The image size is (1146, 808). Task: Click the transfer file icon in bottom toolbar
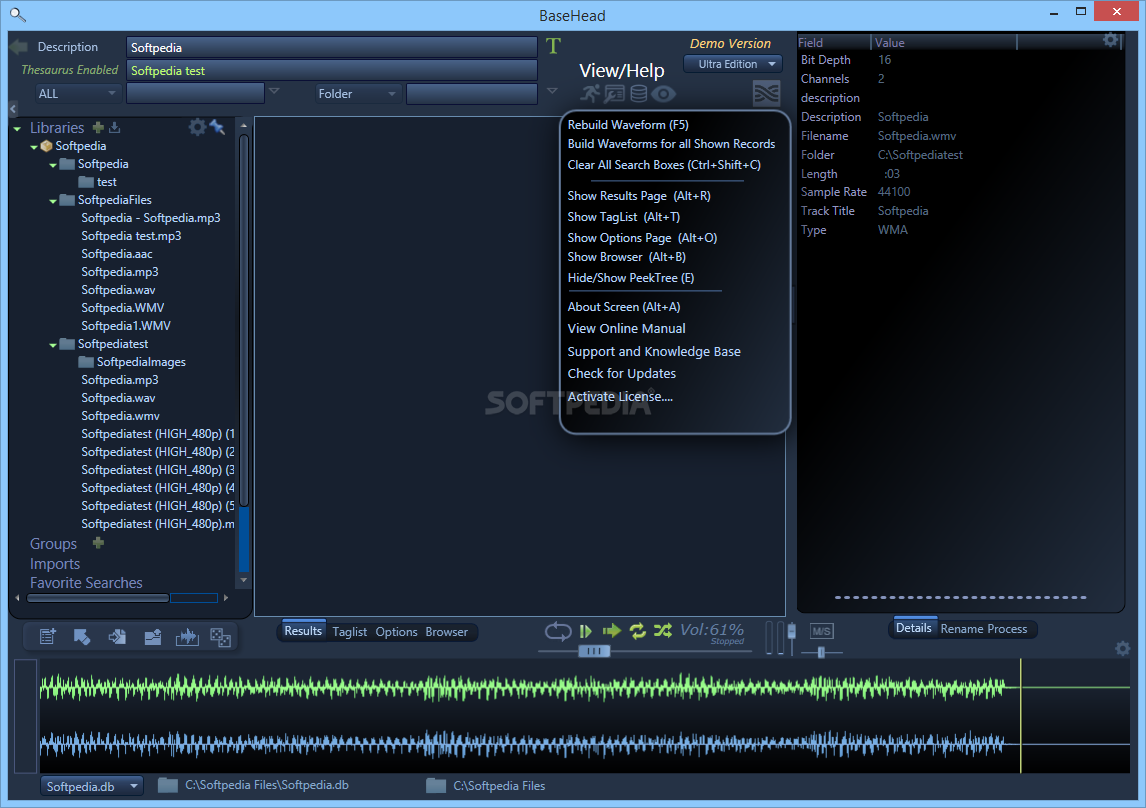click(x=117, y=636)
